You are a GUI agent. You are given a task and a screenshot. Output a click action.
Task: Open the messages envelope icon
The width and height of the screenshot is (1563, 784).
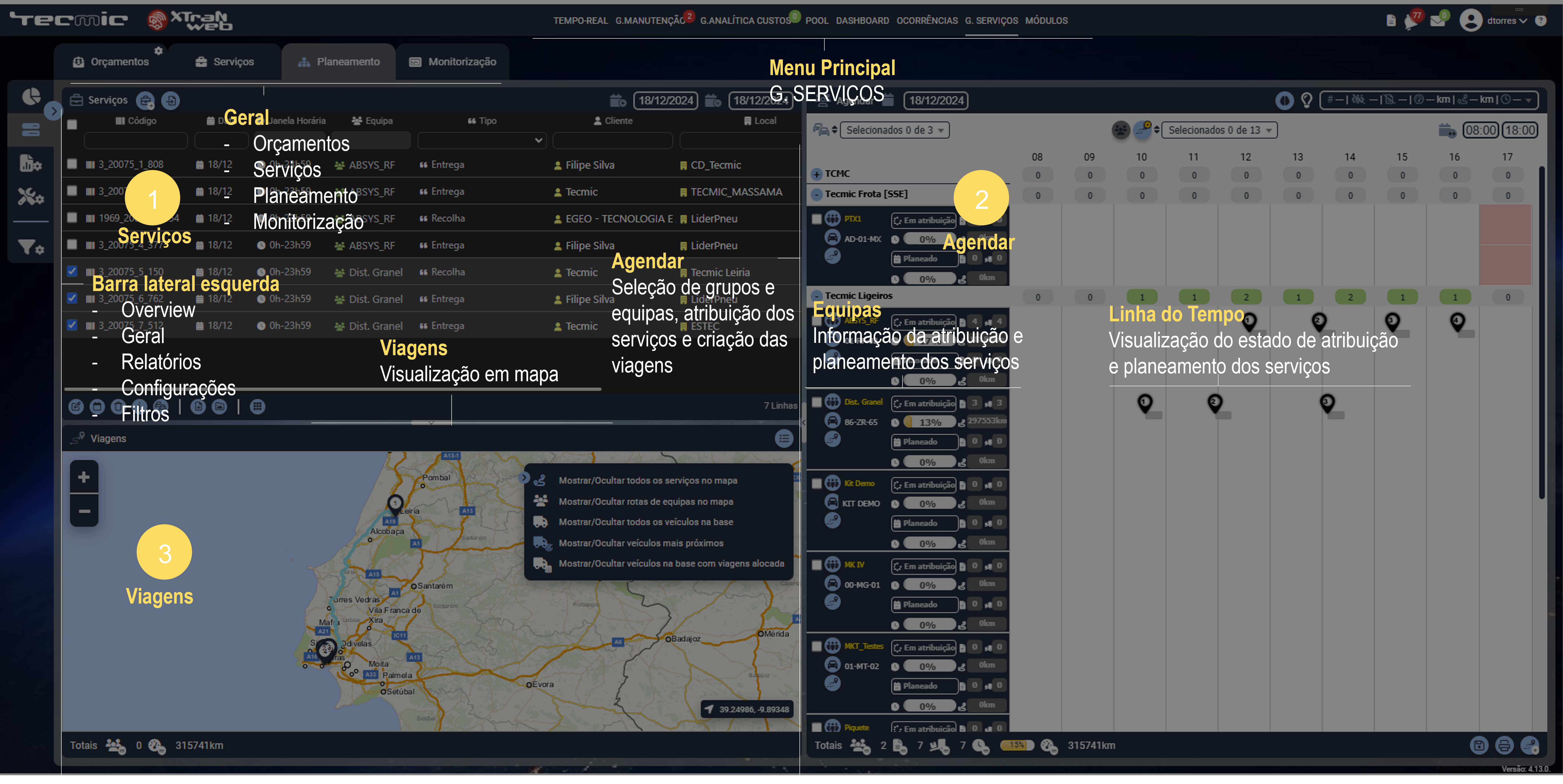[1437, 21]
